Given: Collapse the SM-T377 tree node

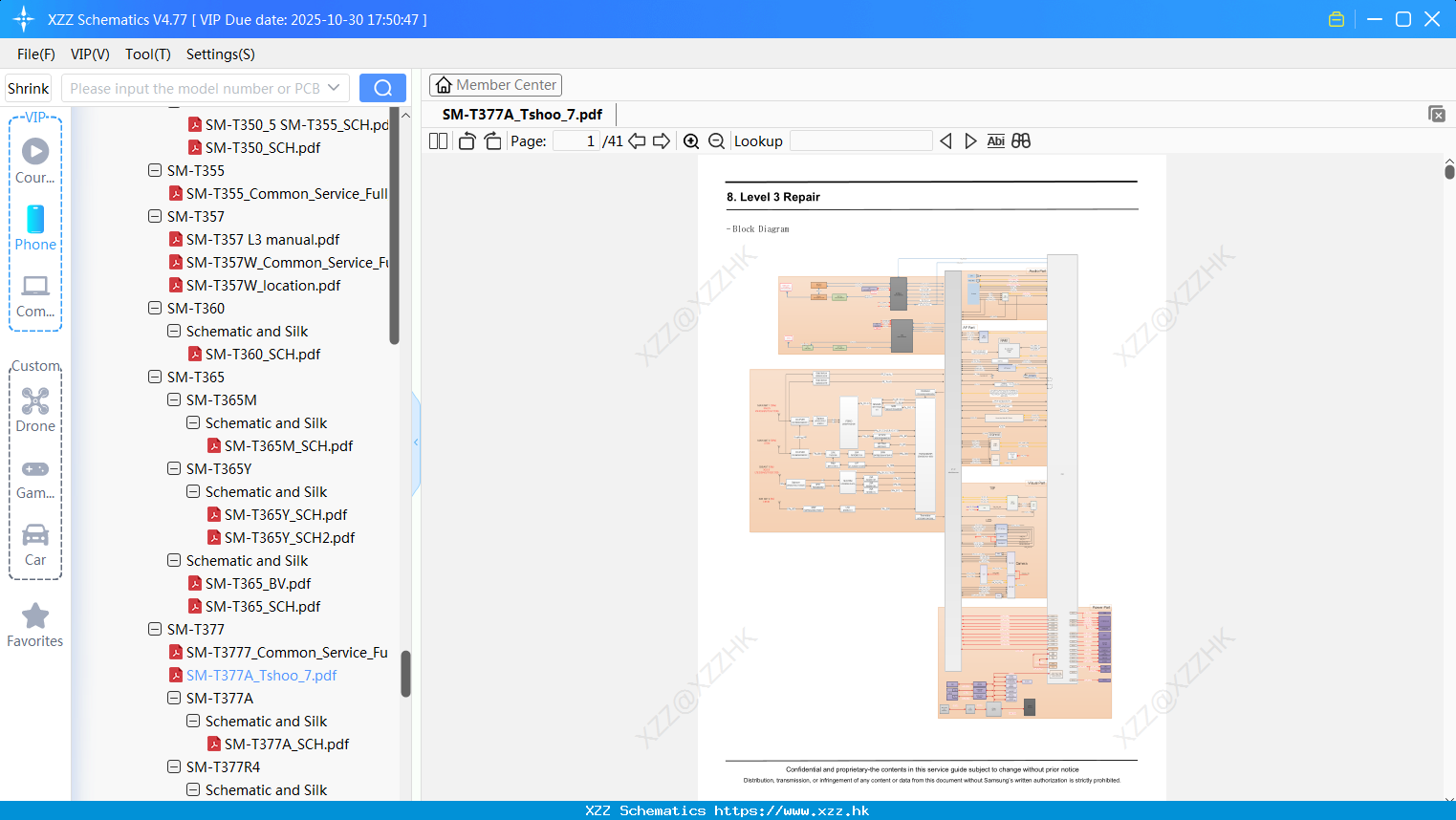Looking at the screenshot, I should click(x=155, y=630).
